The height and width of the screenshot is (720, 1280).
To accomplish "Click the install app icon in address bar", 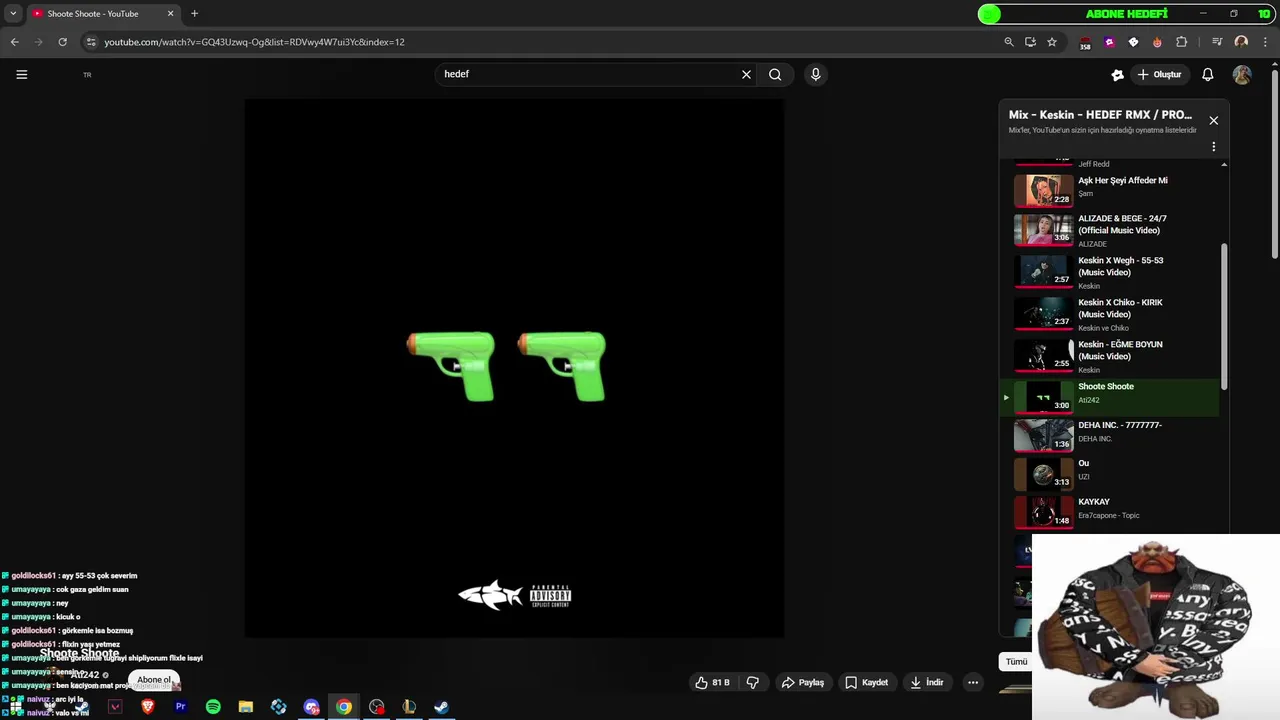I will click(1030, 42).
